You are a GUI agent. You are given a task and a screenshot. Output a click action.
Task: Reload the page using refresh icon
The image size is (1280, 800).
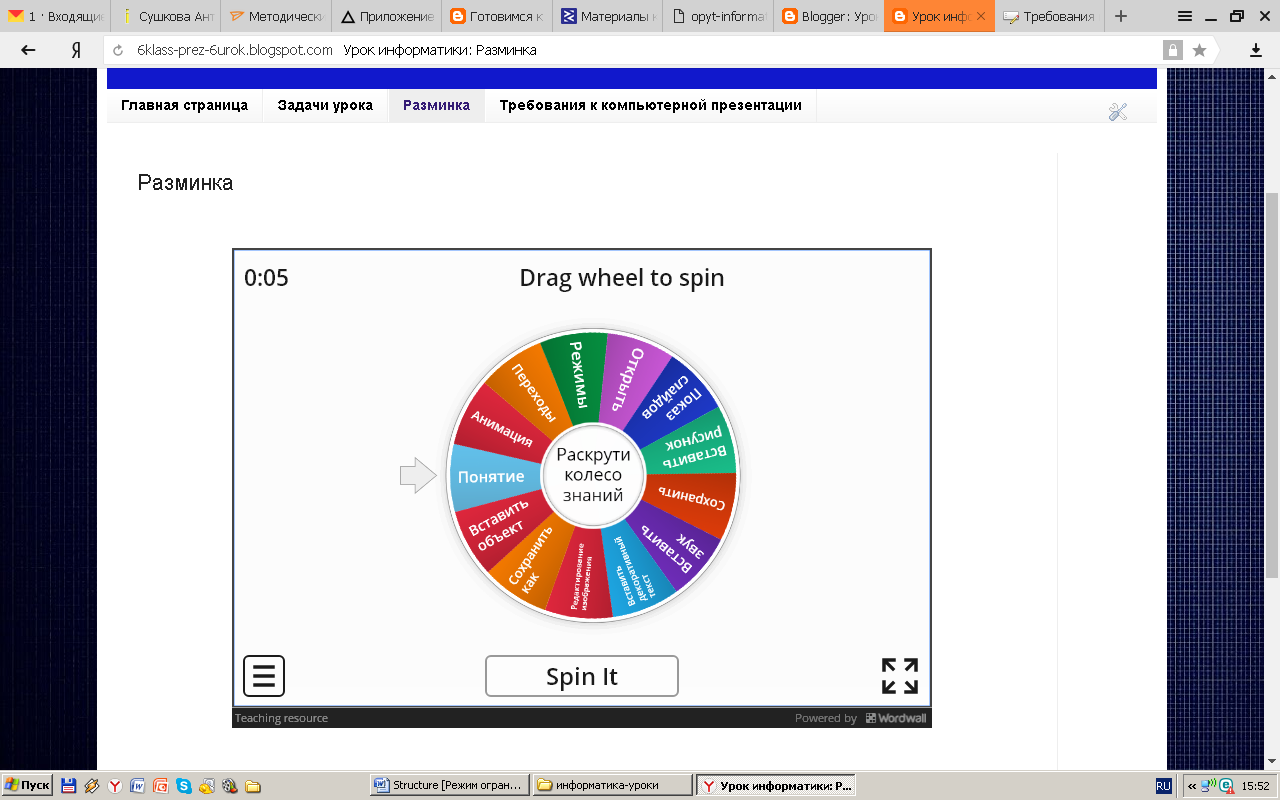point(119,50)
